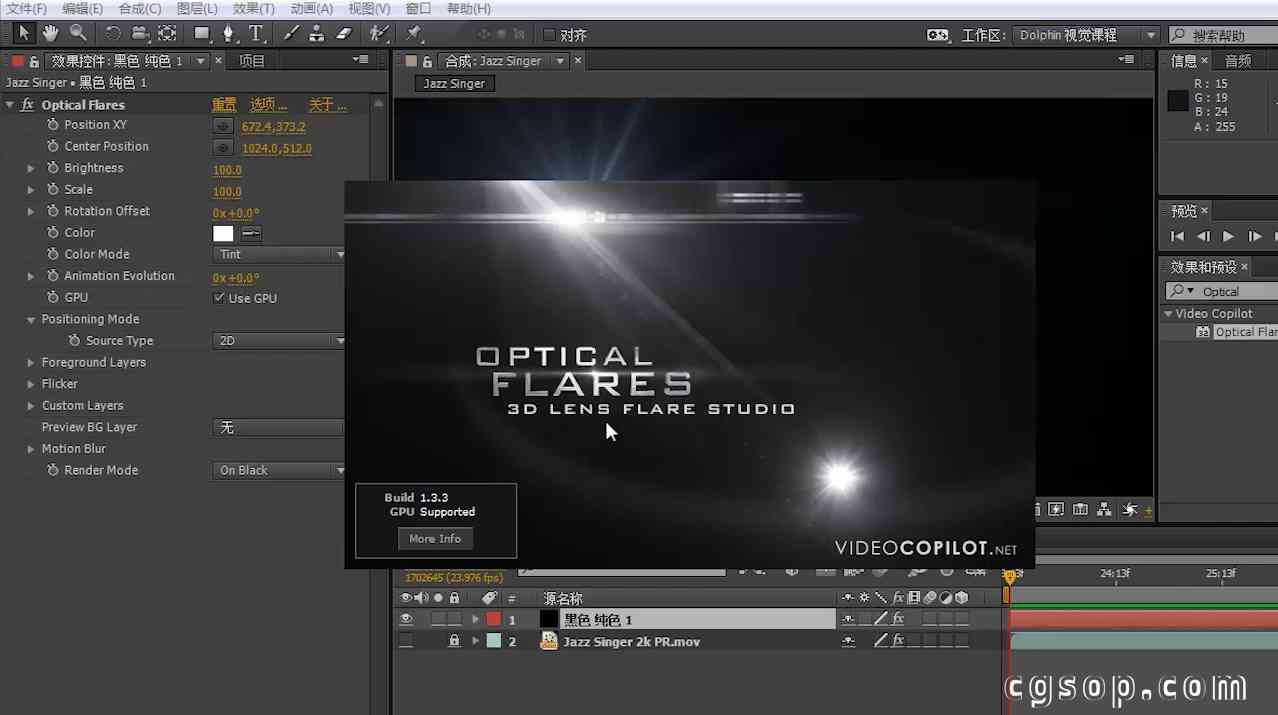Click the More Info button

click(435, 539)
